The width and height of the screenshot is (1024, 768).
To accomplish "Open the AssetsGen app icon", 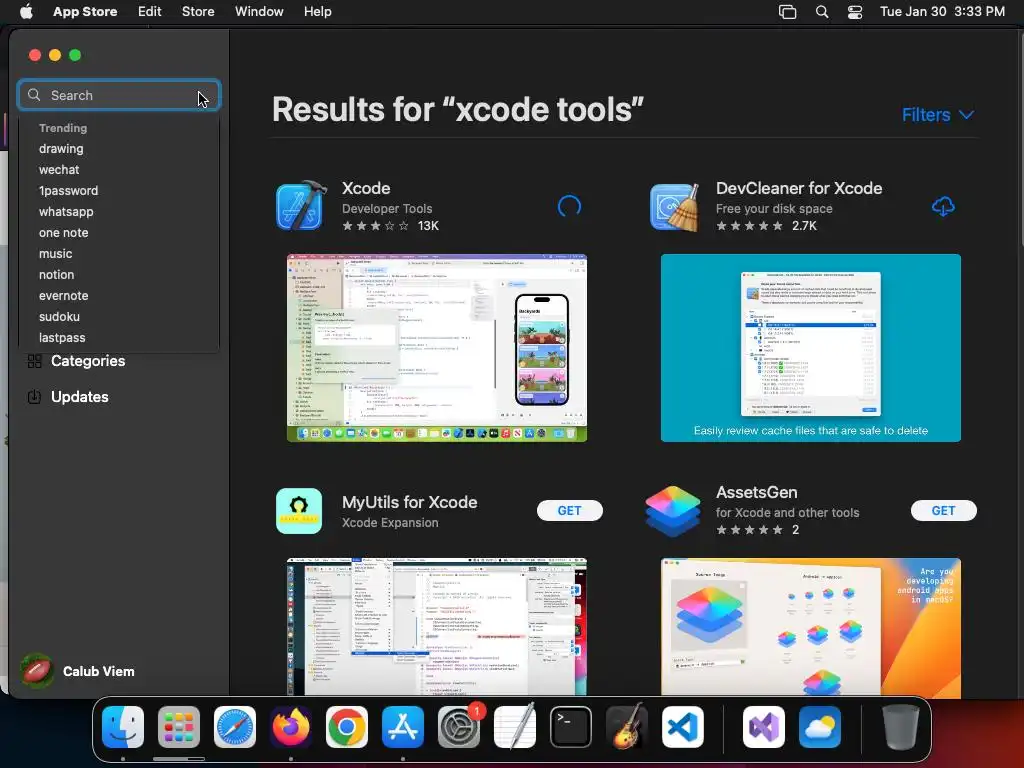I will (673, 511).
